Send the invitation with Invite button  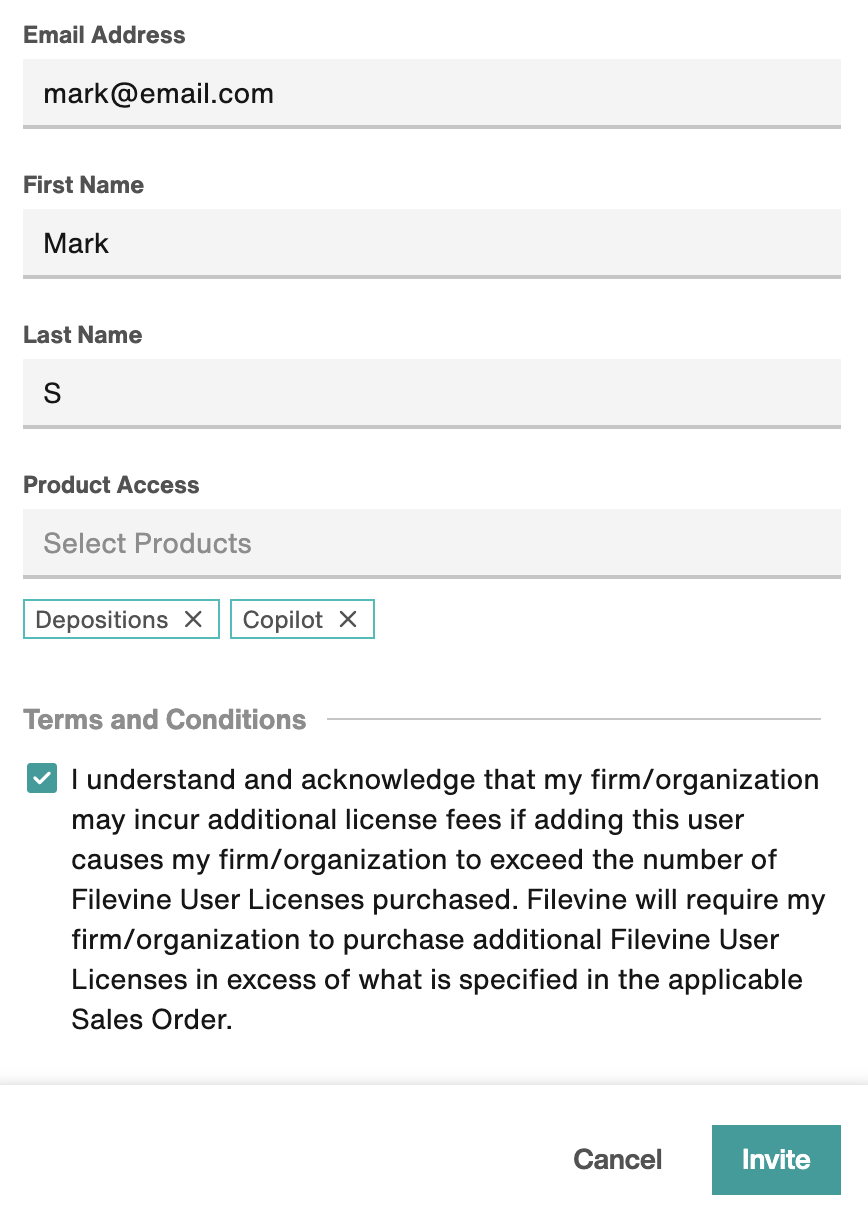click(776, 1159)
